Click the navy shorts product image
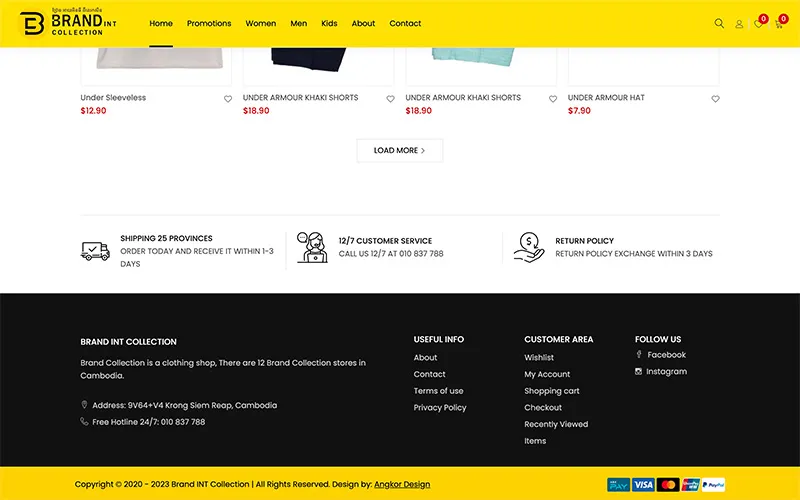800x500 pixels. 318,66
